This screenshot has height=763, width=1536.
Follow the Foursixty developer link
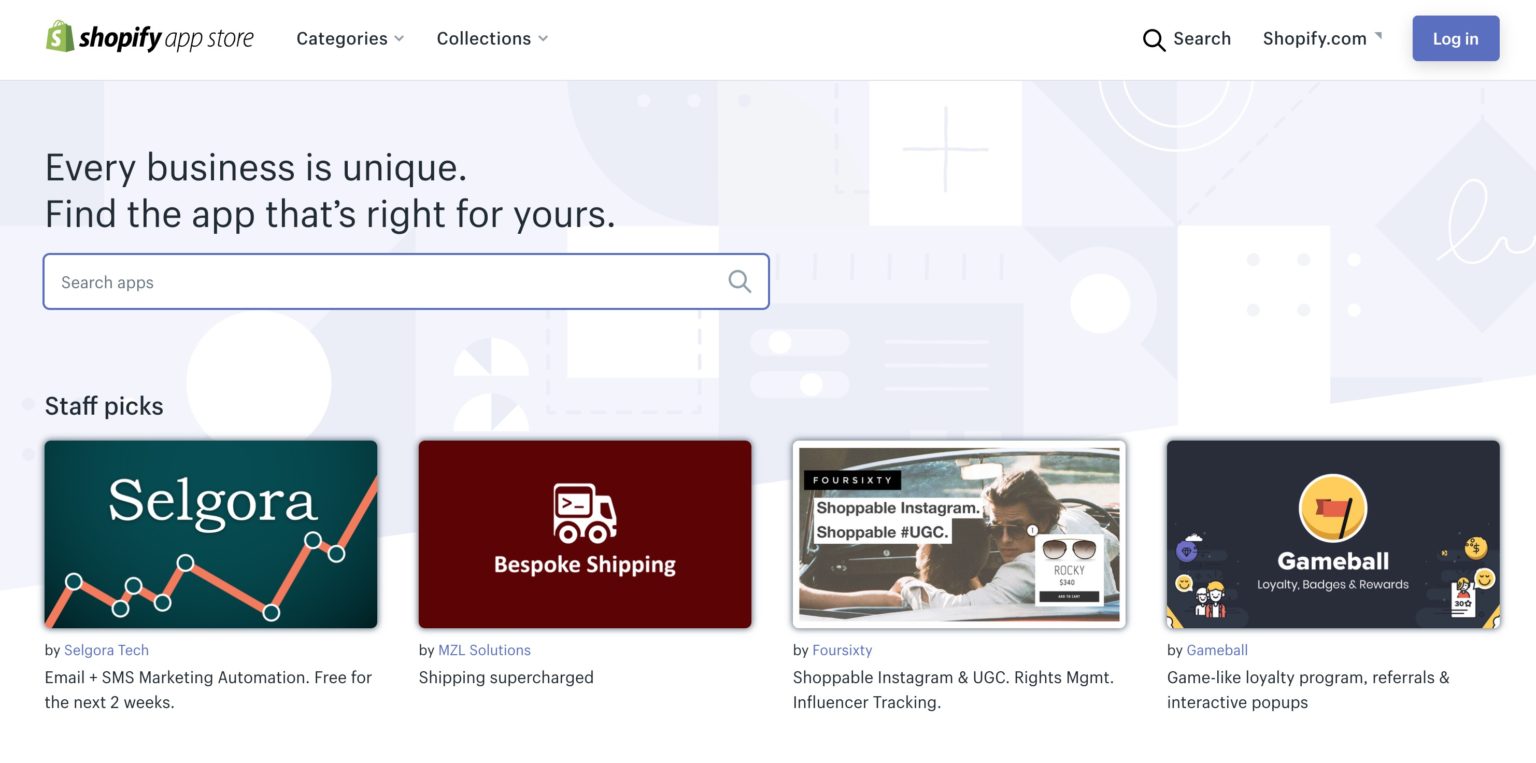pyautogui.click(x=842, y=650)
